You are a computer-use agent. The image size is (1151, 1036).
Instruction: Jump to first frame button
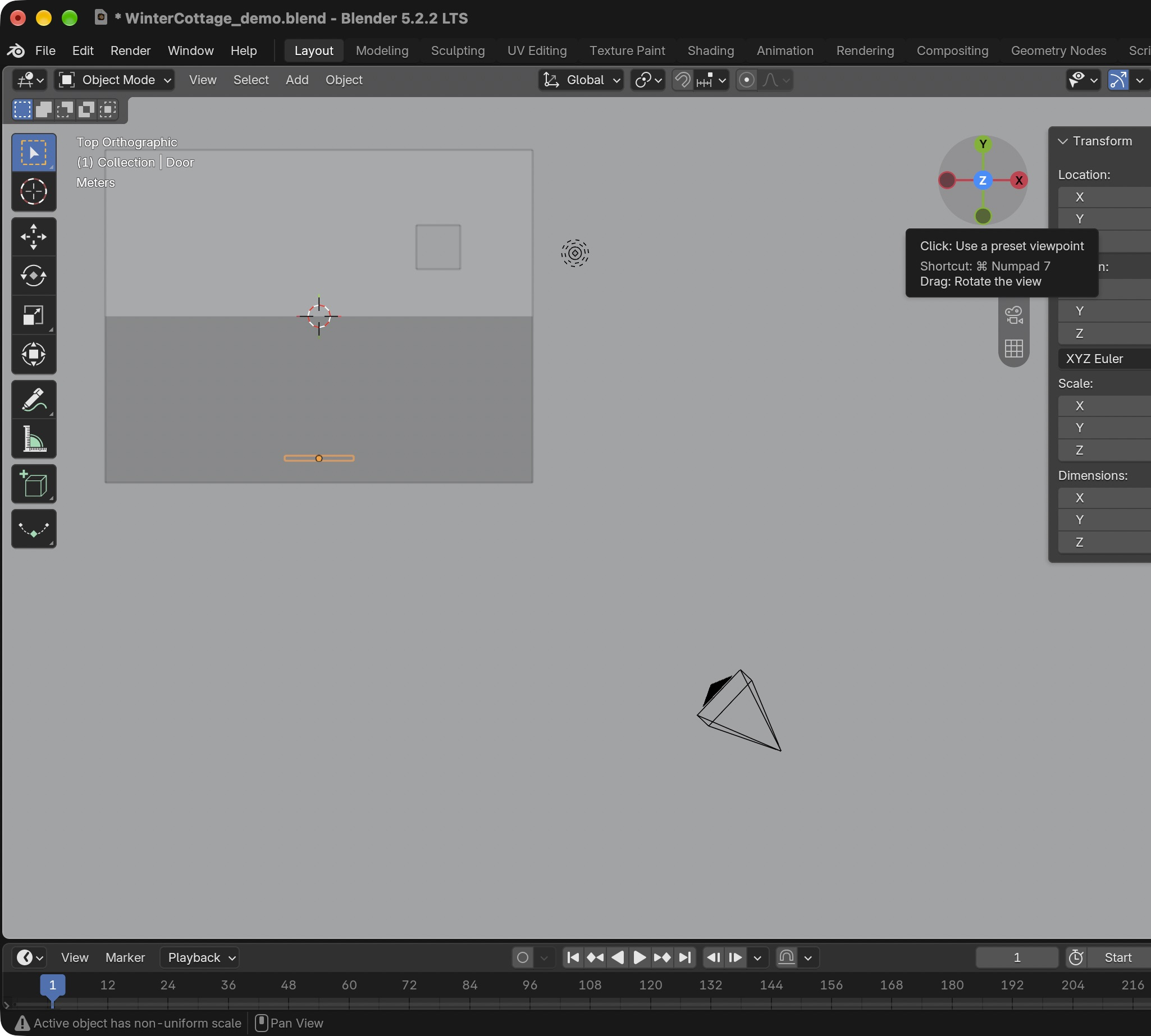tap(573, 958)
